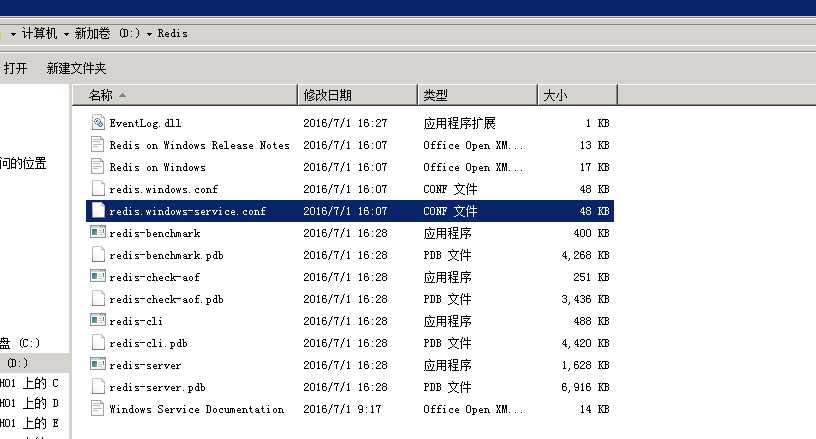The image size is (816, 439).
Task: Click the redis.windows.conf file icon
Action: pos(97,188)
